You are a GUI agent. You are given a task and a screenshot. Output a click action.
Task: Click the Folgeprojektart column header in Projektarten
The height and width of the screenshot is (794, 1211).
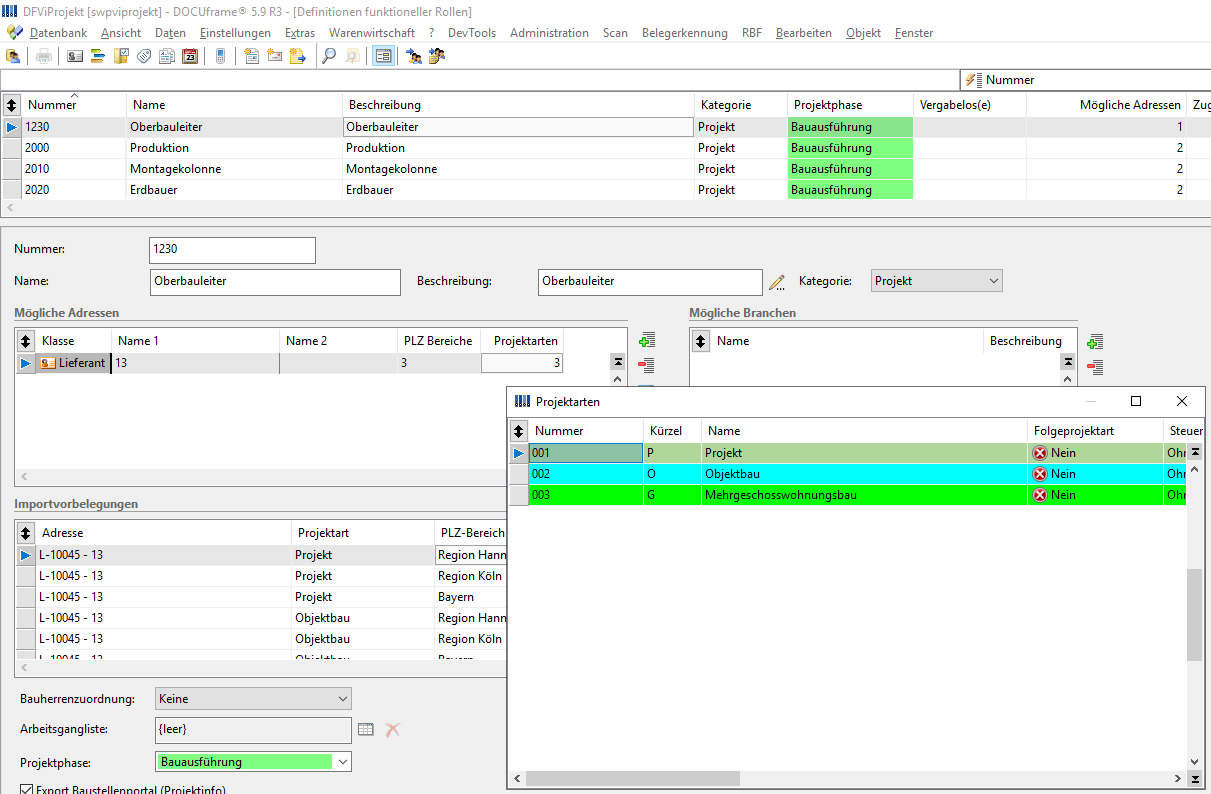coord(1097,431)
